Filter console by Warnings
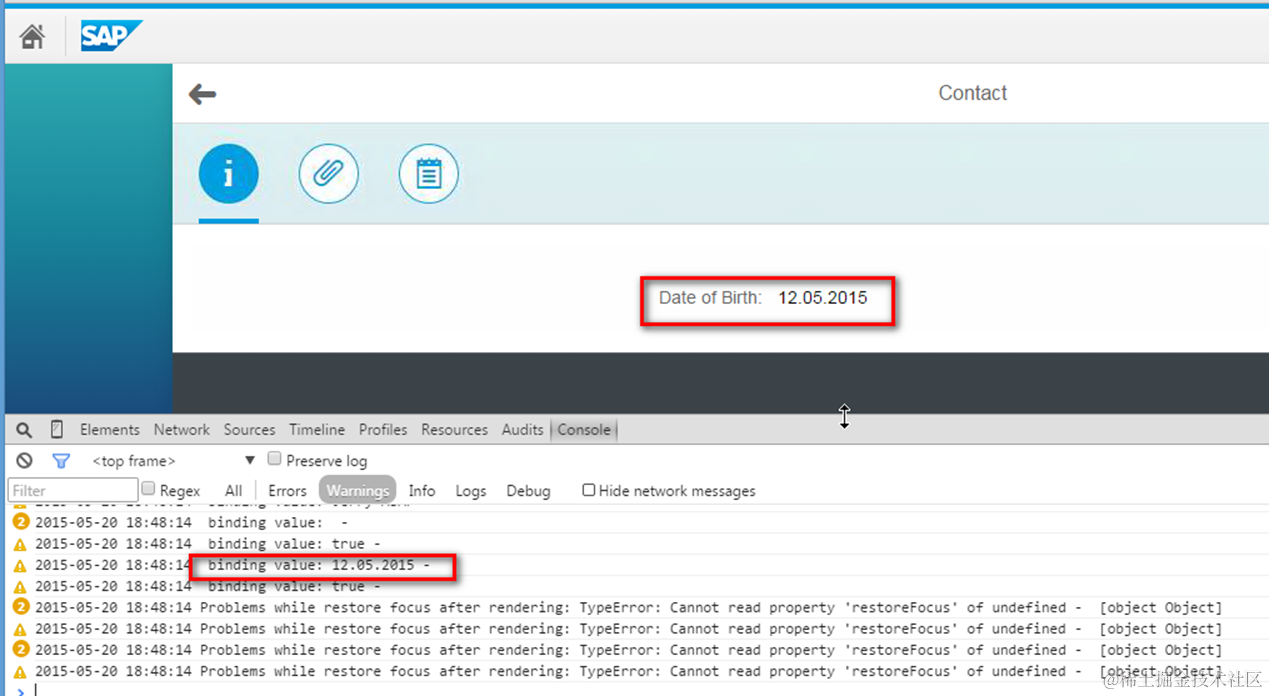The width and height of the screenshot is (1269, 696). pyautogui.click(x=357, y=490)
